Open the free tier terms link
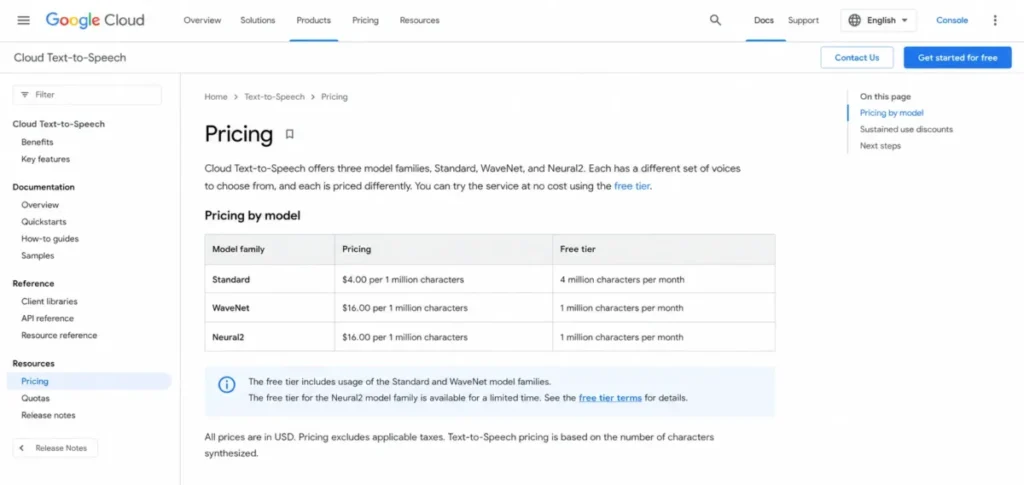Viewport: 1024px width, 485px height. coord(610,398)
